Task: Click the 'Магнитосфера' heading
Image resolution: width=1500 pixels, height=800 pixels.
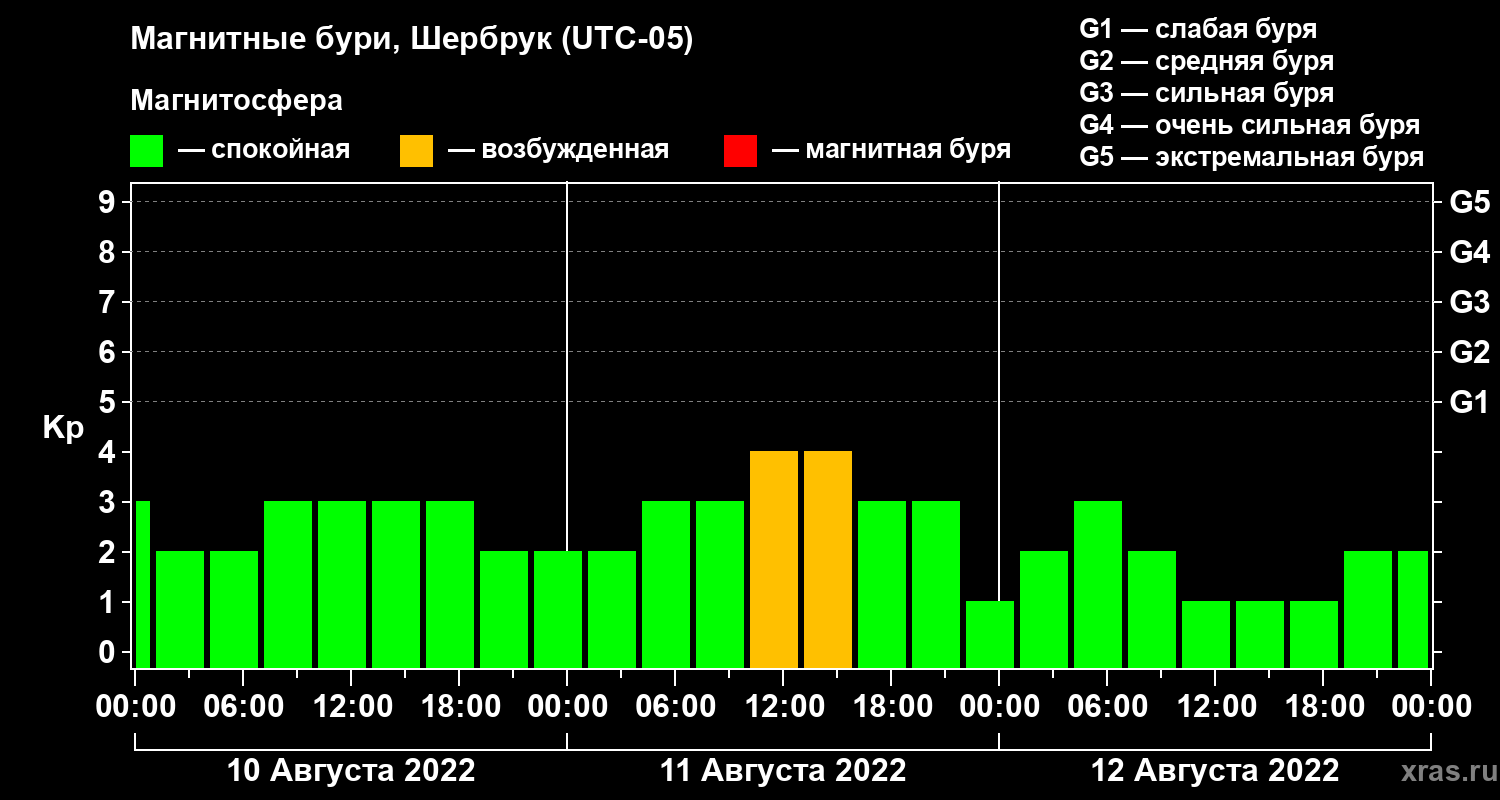Action: pos(236,101)
